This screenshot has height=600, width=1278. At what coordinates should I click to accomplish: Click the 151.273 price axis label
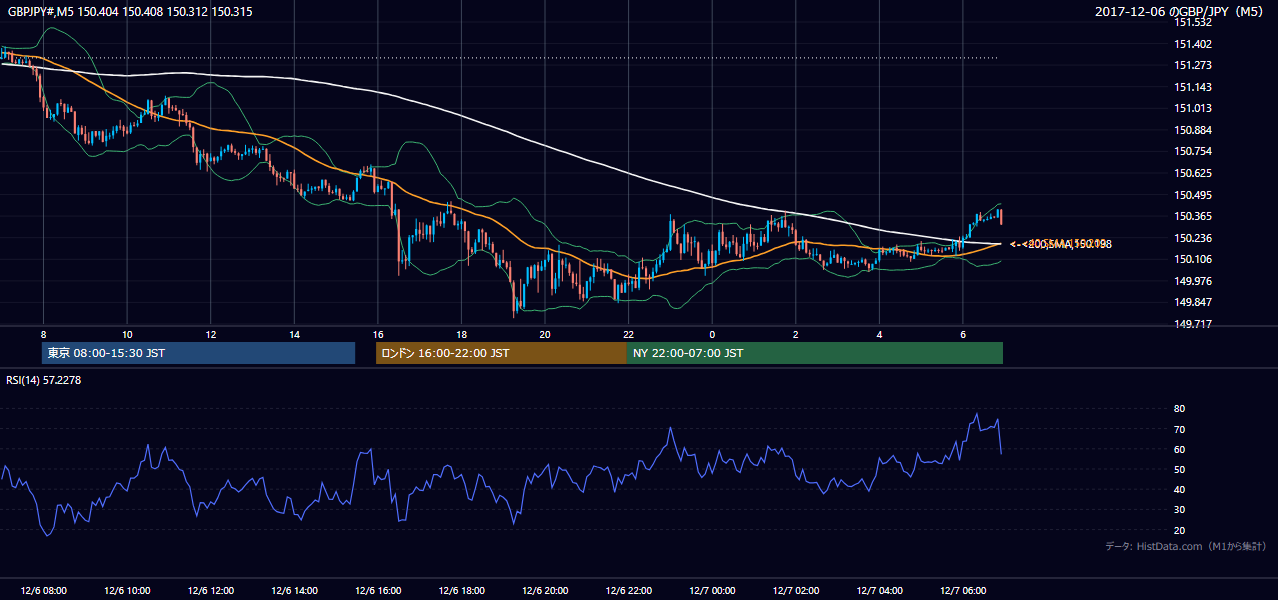click(1192, 66)
